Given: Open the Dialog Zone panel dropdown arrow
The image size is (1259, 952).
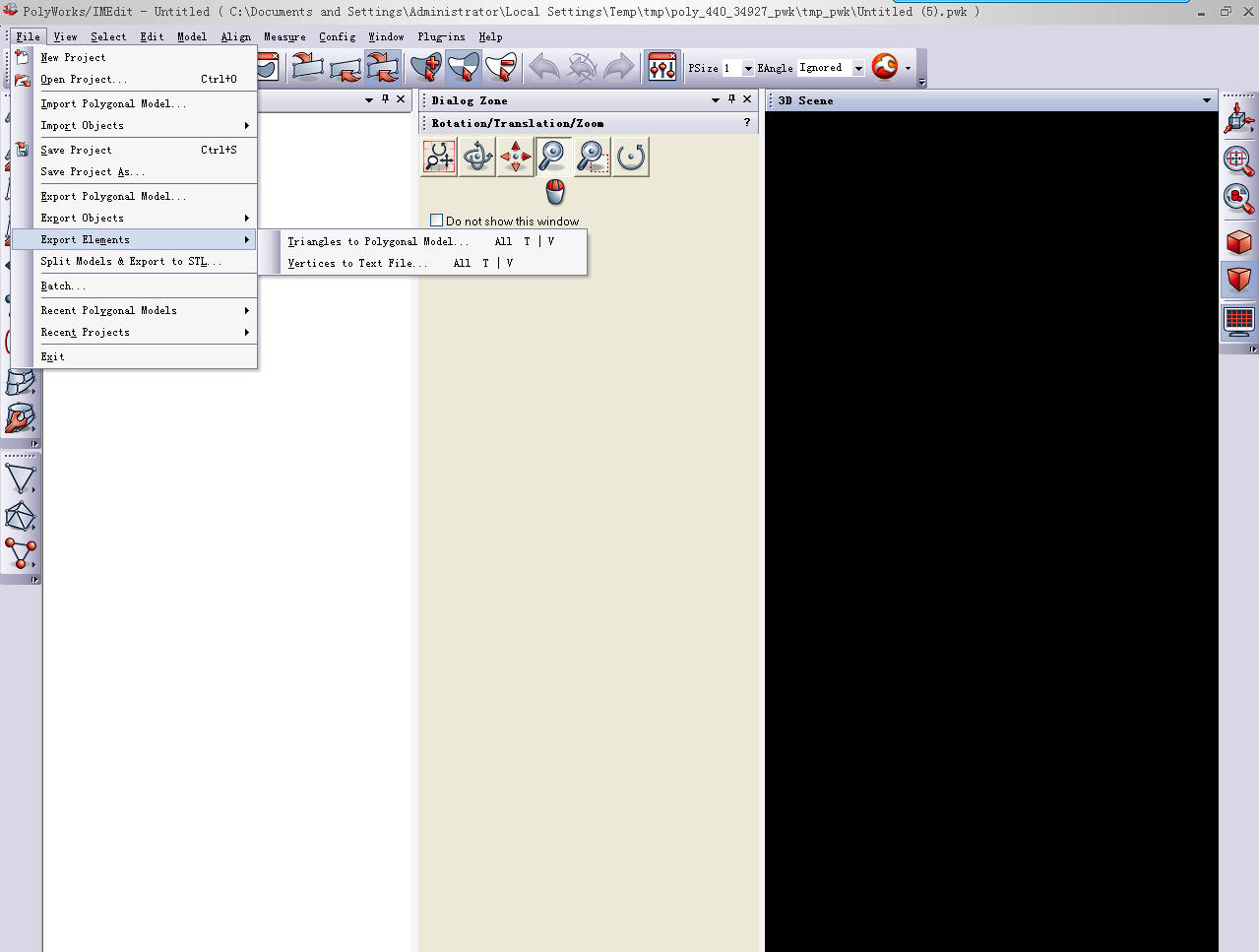Looking at the screenshot, I should click(716, 100).
